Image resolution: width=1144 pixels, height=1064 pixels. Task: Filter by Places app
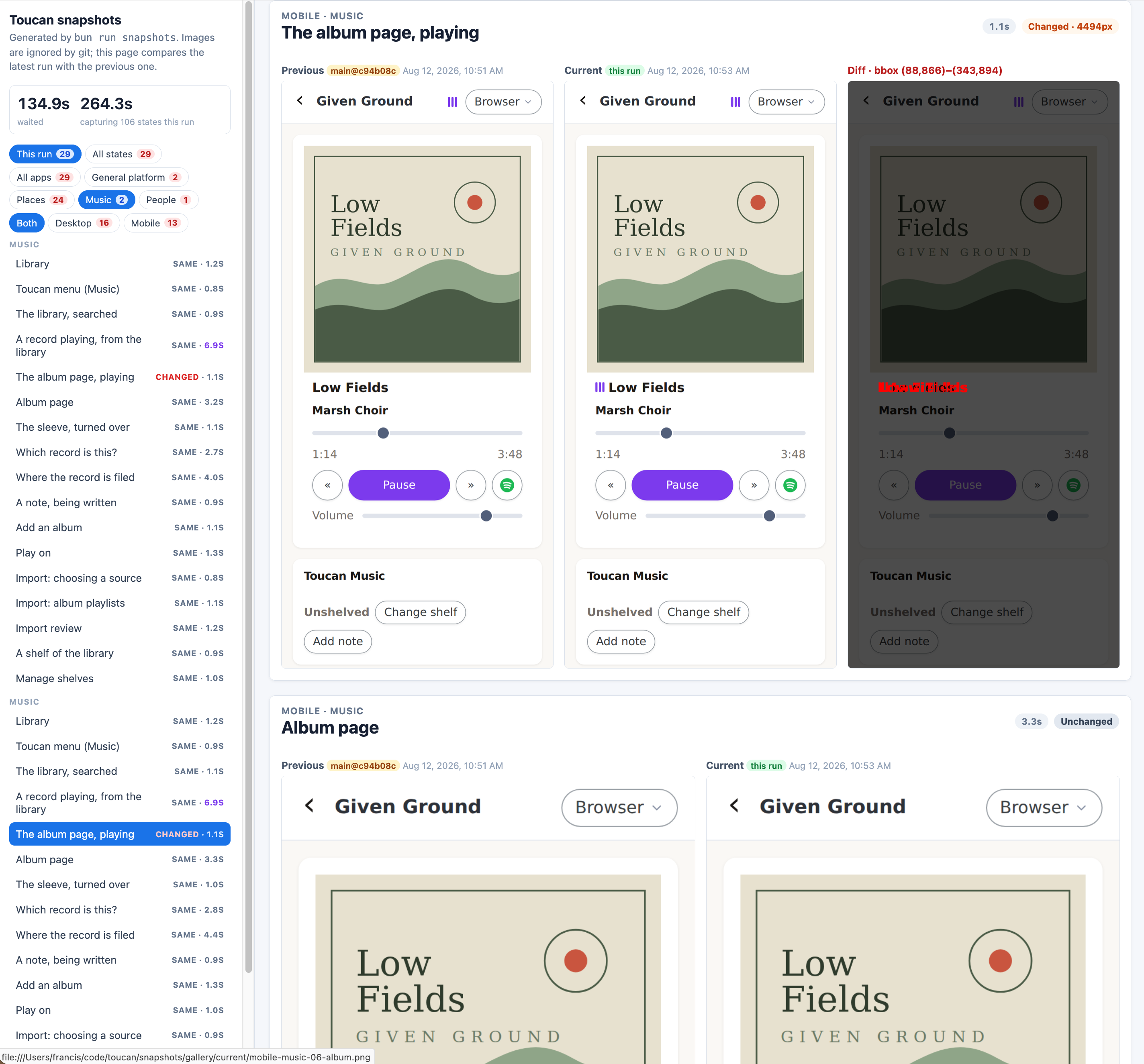coord(41,200)
